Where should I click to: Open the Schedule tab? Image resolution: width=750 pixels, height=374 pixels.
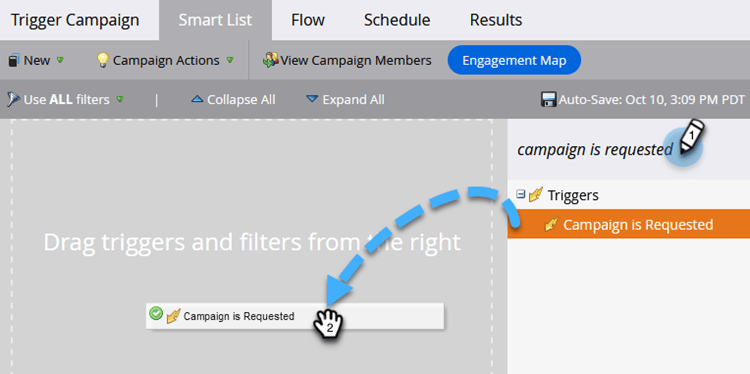tap(397, 20)
